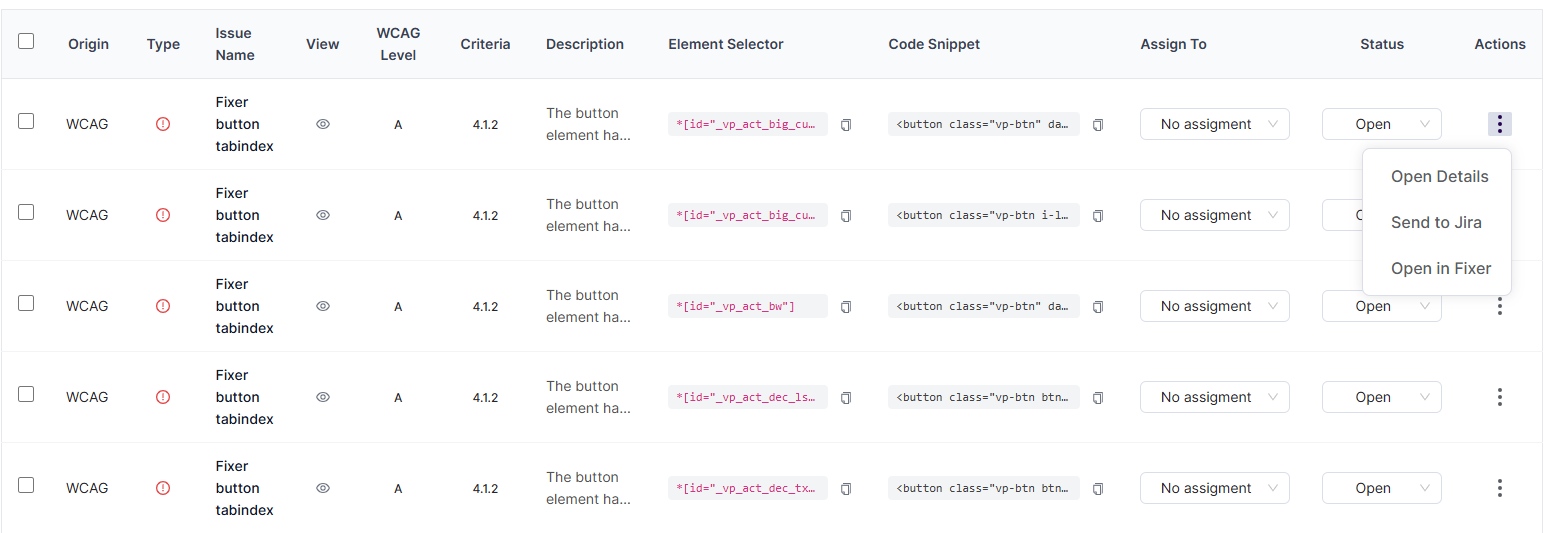1544x533 pixels.
Task: Open the three-dot actions menu for _vp_act_dec_tx row
Action: pos(1500,488)
